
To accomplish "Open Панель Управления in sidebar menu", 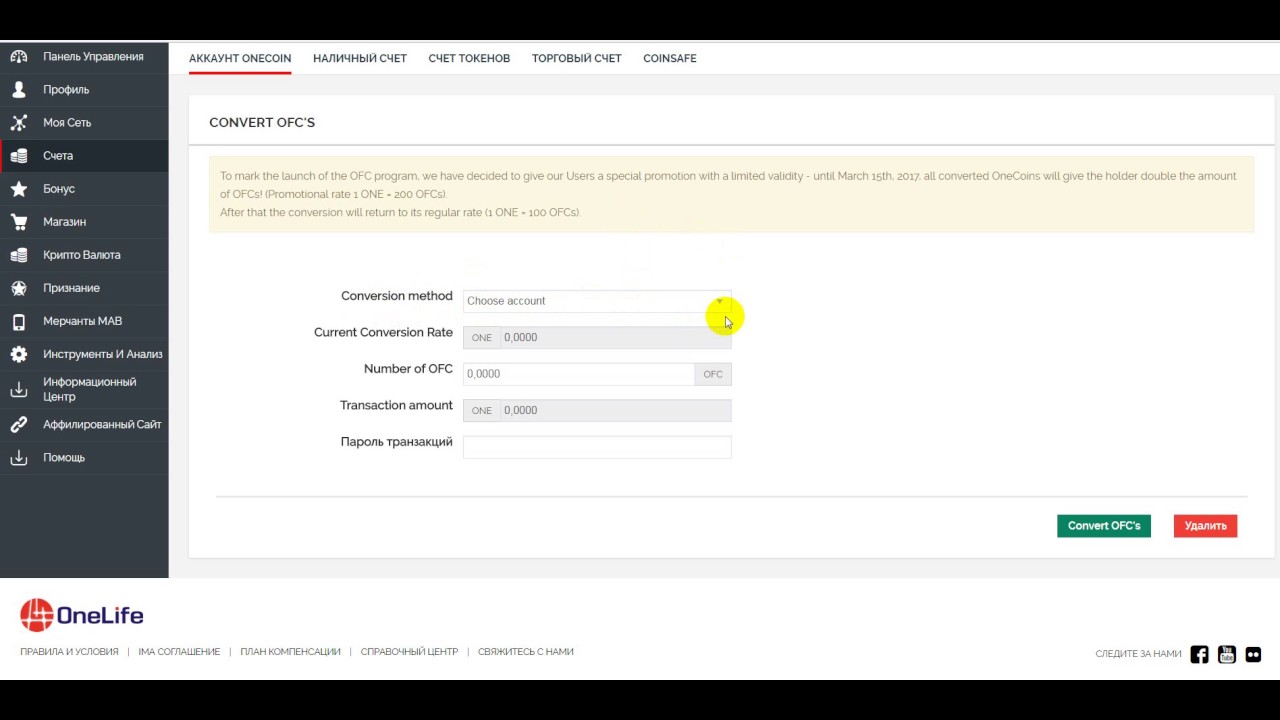I will [93, 57].
